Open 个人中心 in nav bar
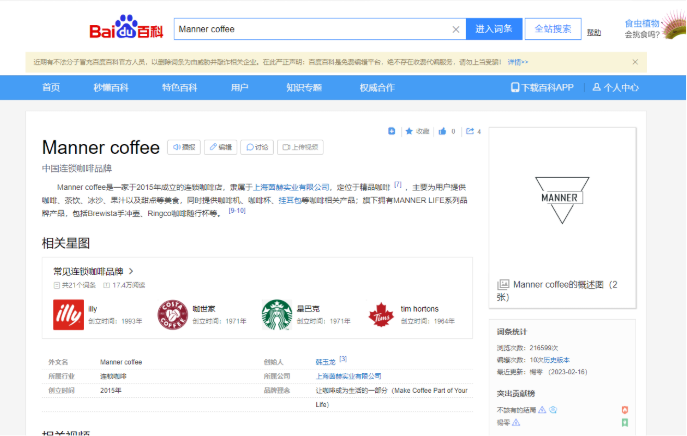Viewport: 687px width, 436px height. (616, 88)
